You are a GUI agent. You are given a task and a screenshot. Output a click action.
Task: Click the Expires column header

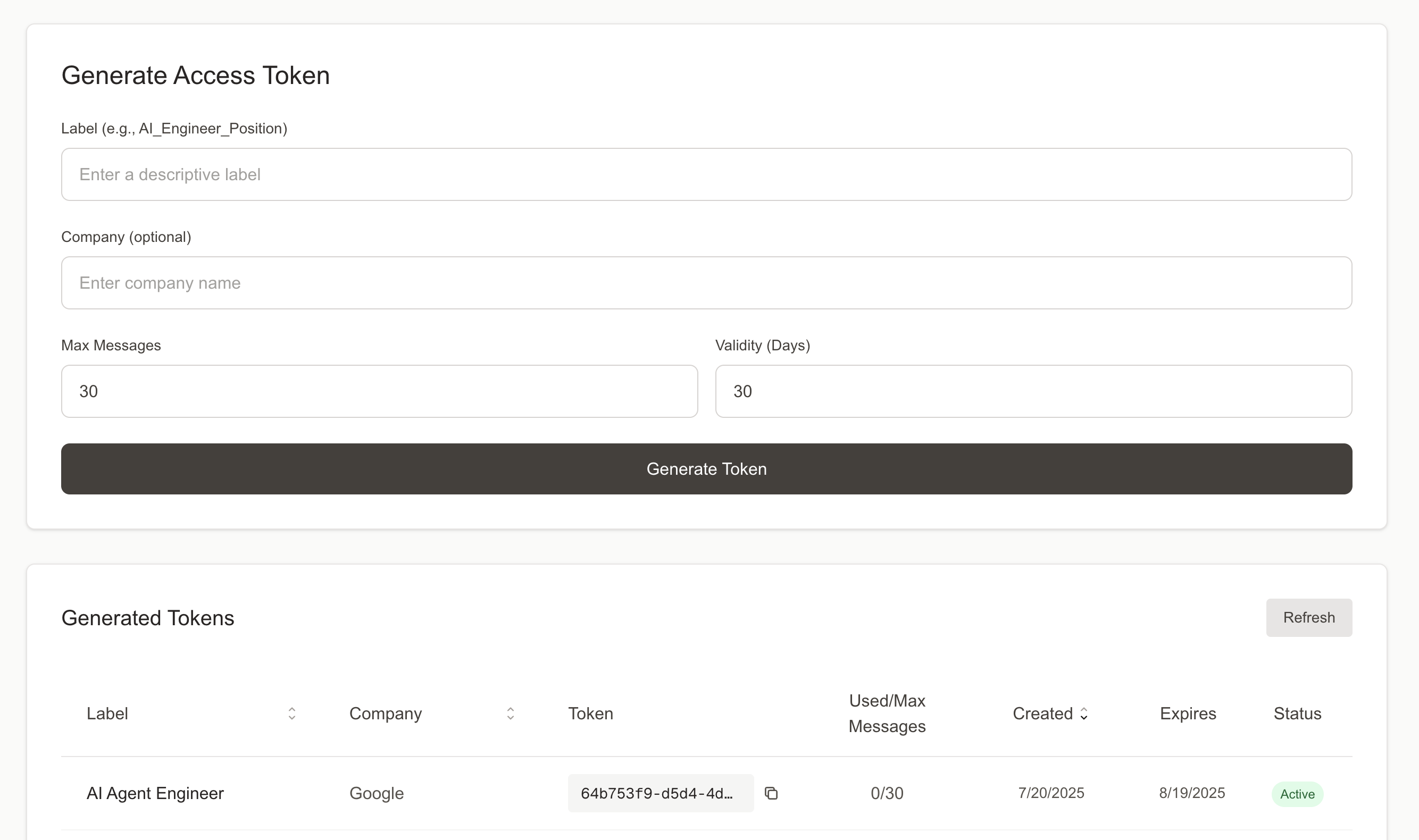point(1188,713)
